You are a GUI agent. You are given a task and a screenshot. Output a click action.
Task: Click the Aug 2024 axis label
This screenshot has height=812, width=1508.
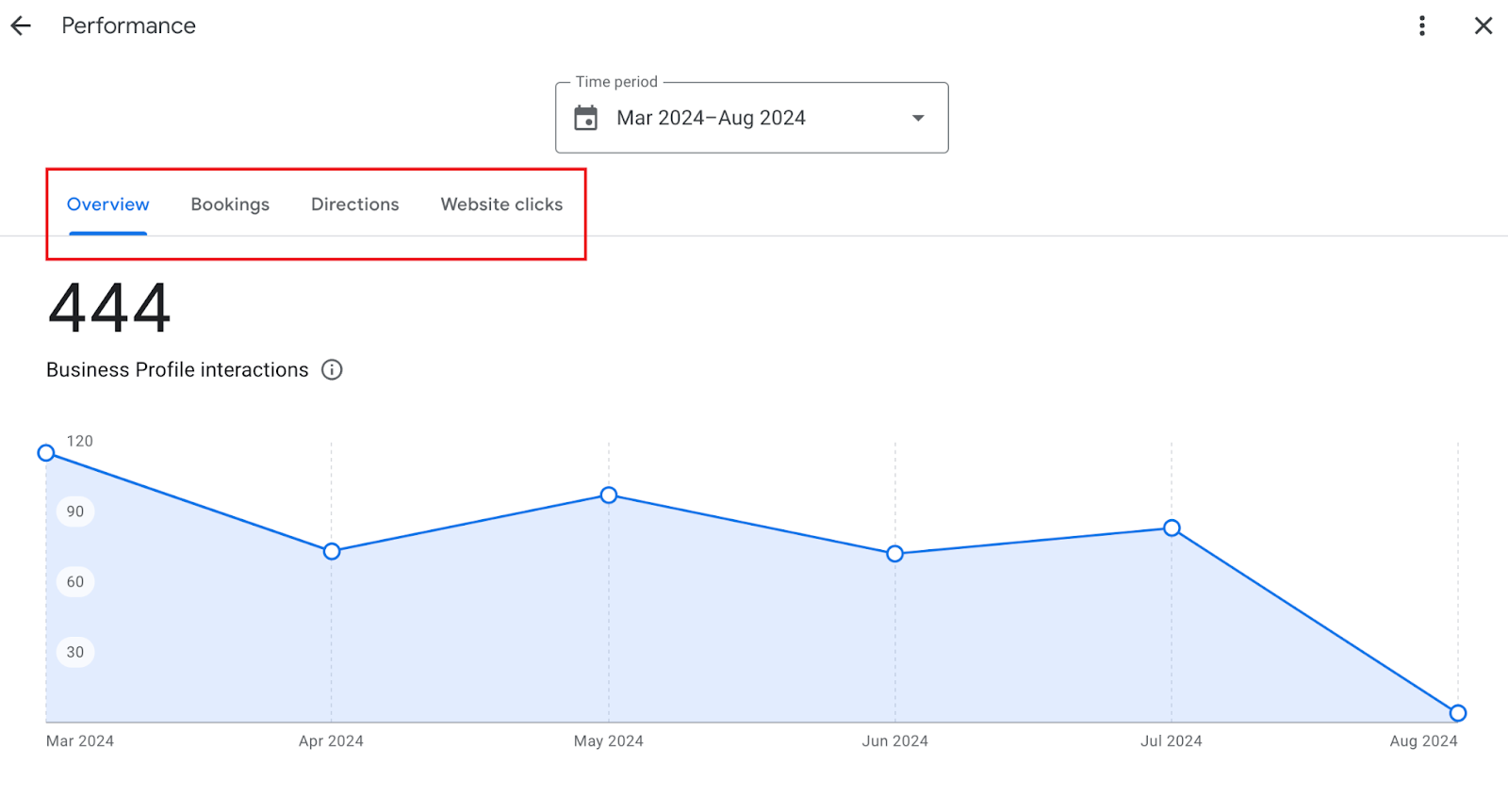click(1424, 741)
